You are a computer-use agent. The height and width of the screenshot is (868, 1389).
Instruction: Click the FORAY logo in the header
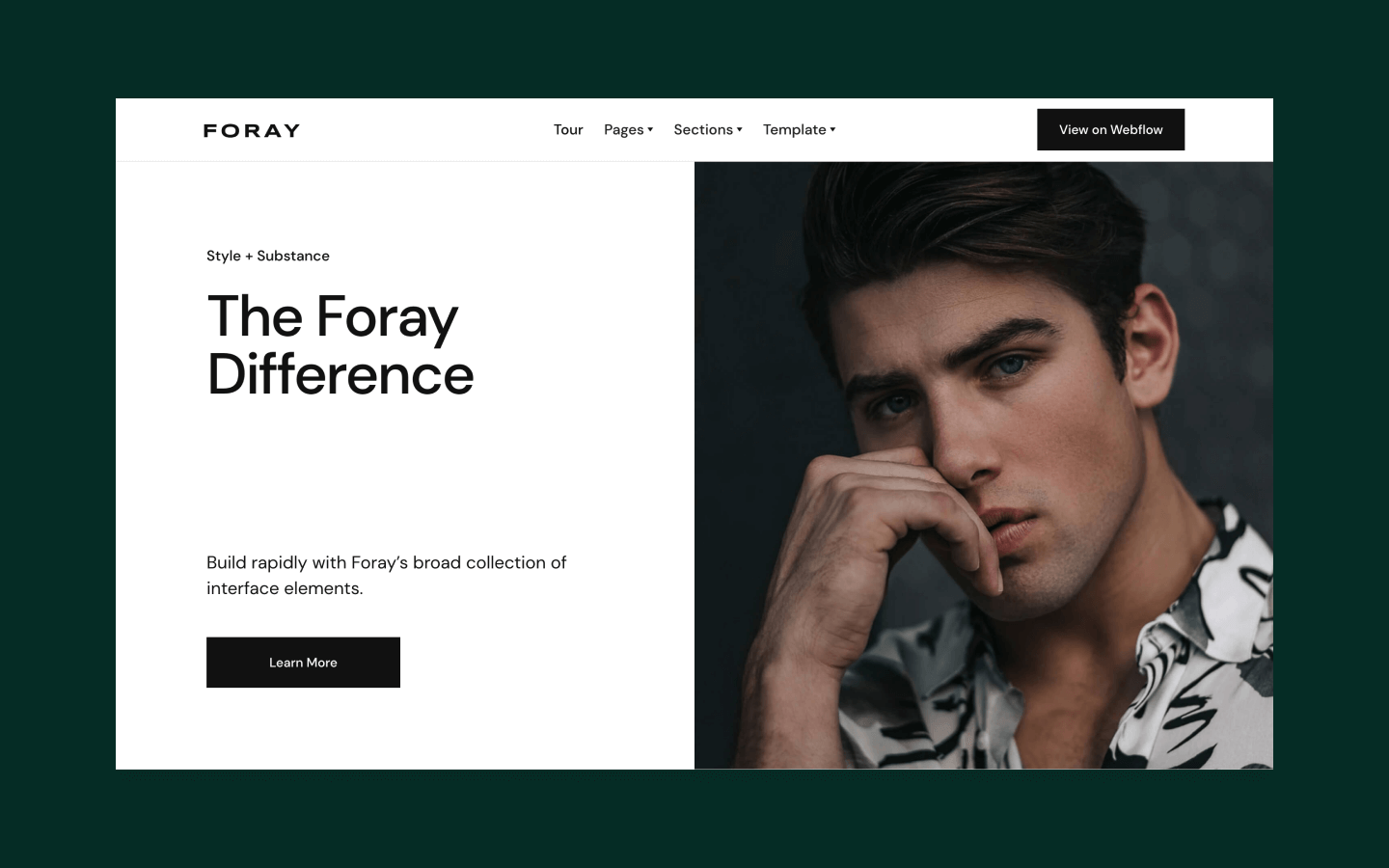(252, 130)
